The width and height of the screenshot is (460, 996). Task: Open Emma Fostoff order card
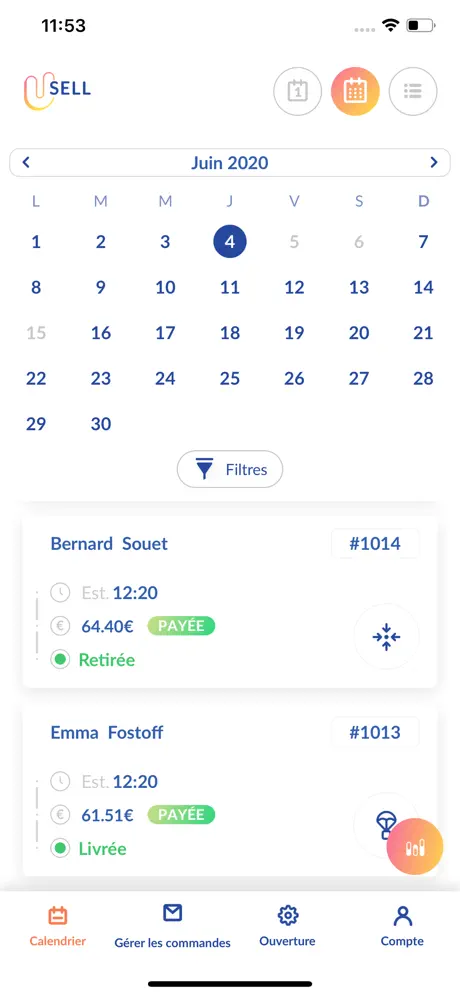point(230,790)
